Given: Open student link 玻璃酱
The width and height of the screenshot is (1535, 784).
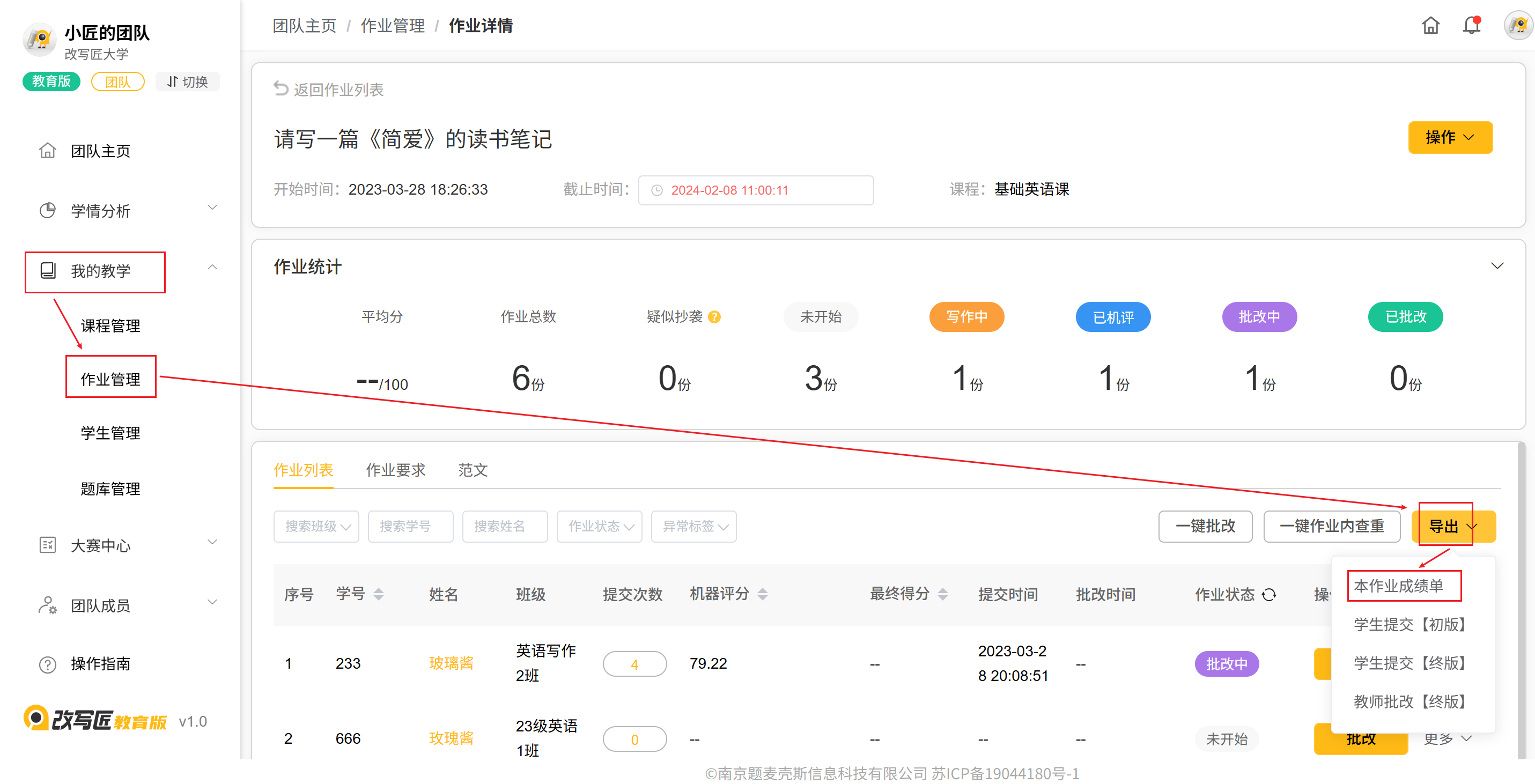Looking at the screenshot, I should 451,664.
